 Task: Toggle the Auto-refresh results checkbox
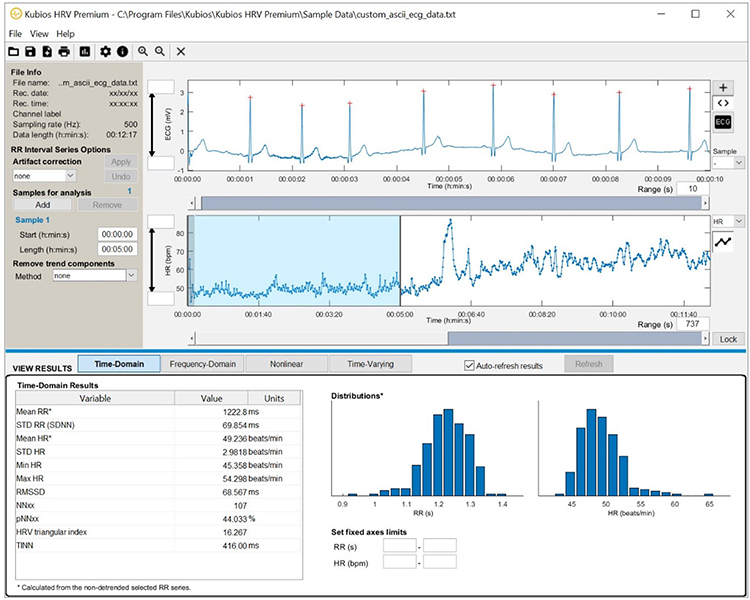(x=470, y=366)
